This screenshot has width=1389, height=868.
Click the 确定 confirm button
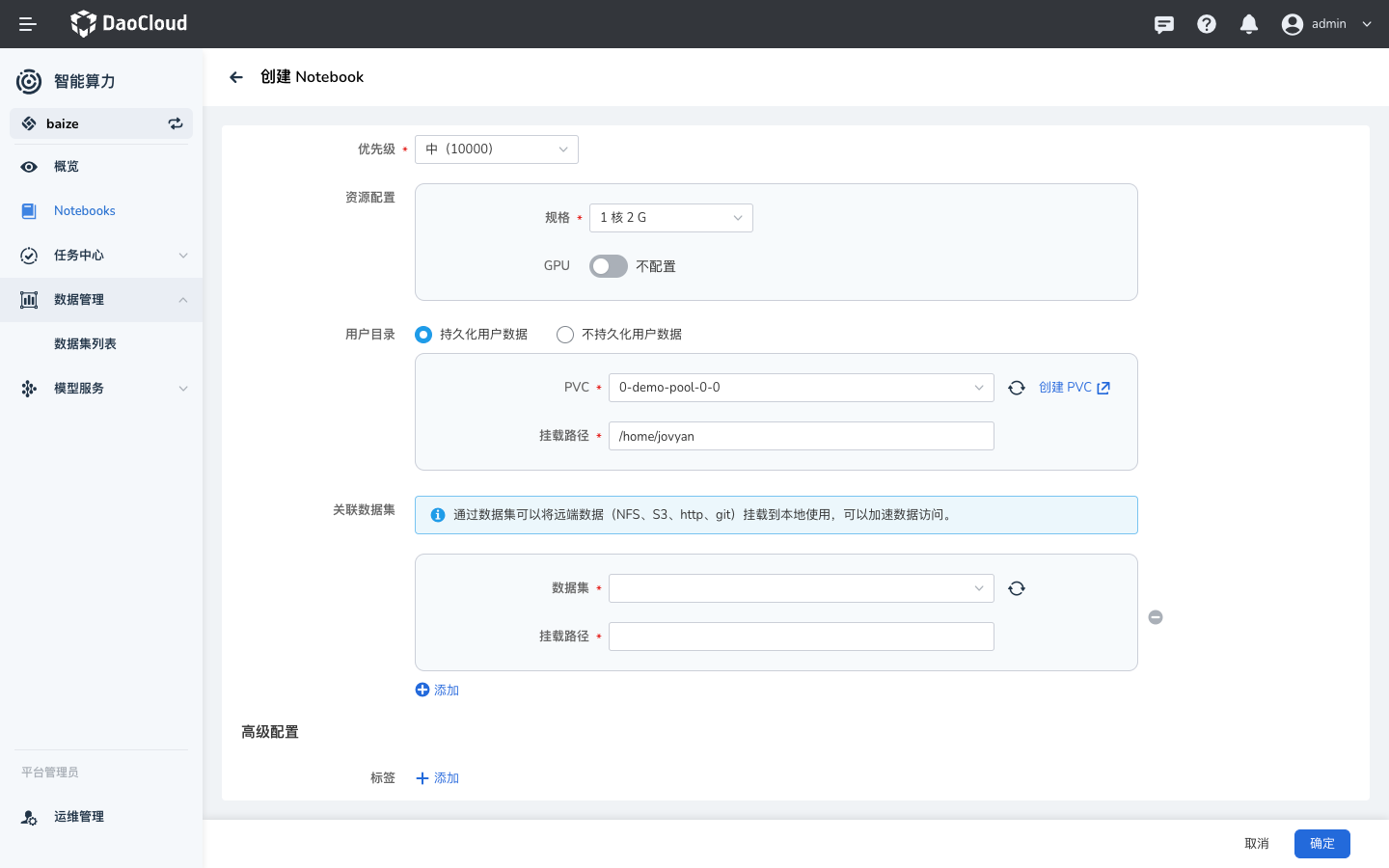[1321, 844]
